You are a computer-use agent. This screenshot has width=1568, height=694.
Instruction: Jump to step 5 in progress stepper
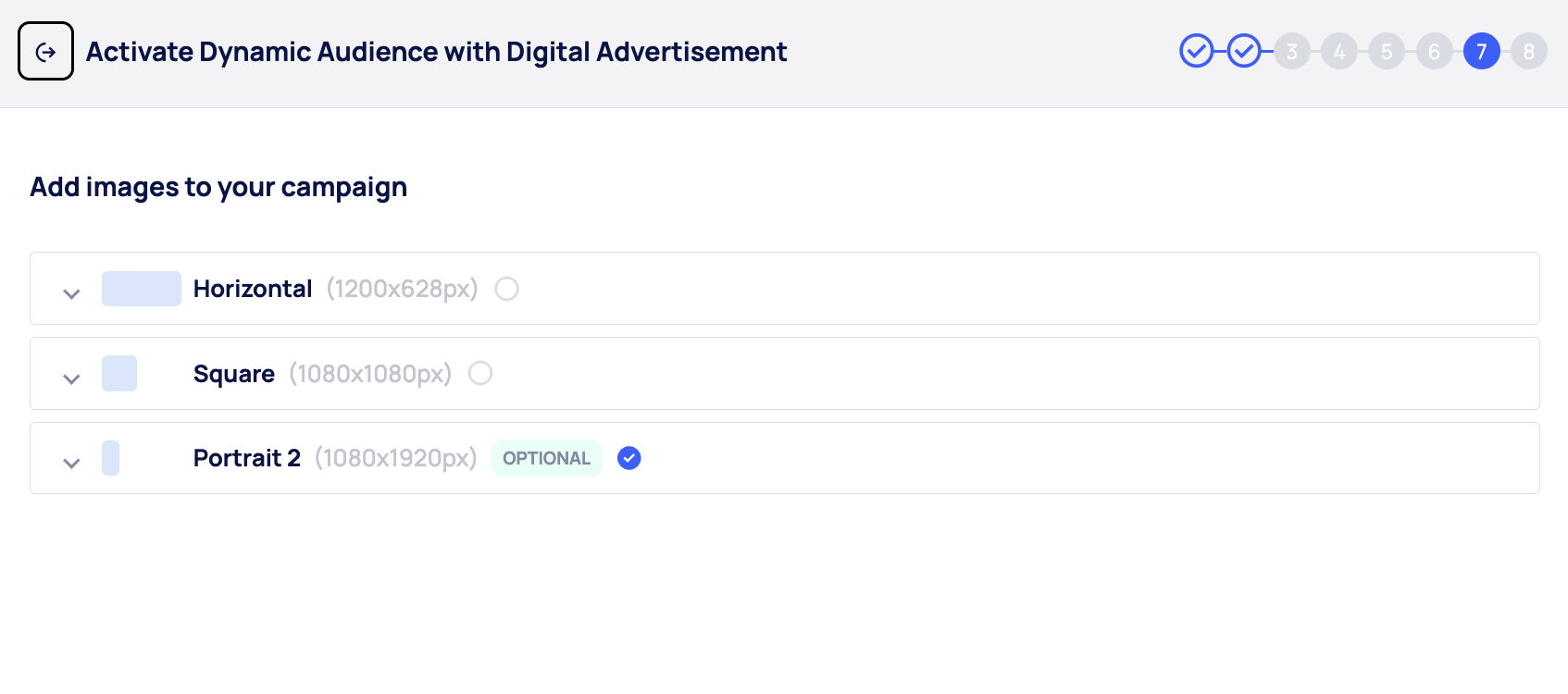click(x=1387, y=52)
